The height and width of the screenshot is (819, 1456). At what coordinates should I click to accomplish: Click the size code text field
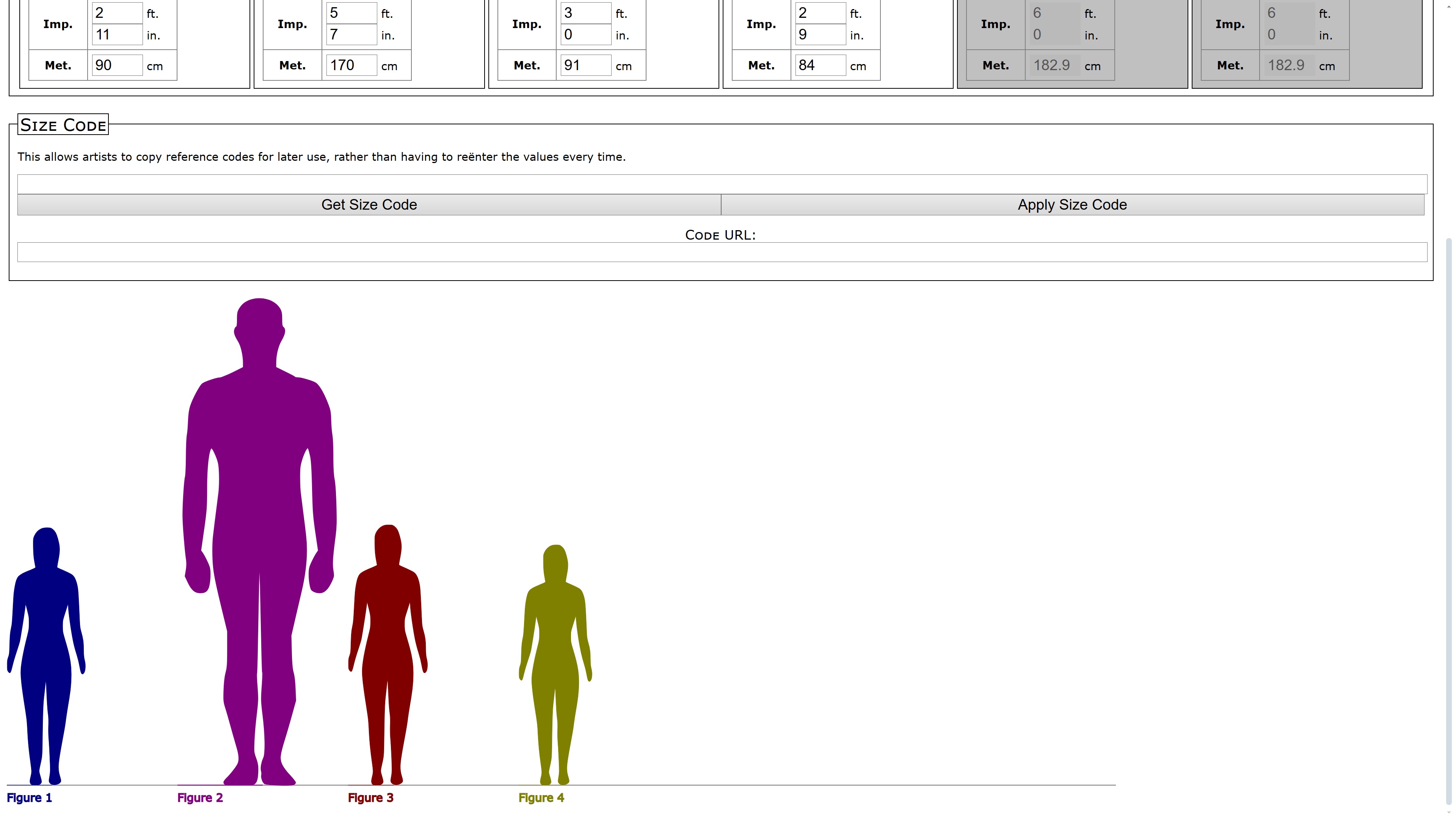[721, 184]
